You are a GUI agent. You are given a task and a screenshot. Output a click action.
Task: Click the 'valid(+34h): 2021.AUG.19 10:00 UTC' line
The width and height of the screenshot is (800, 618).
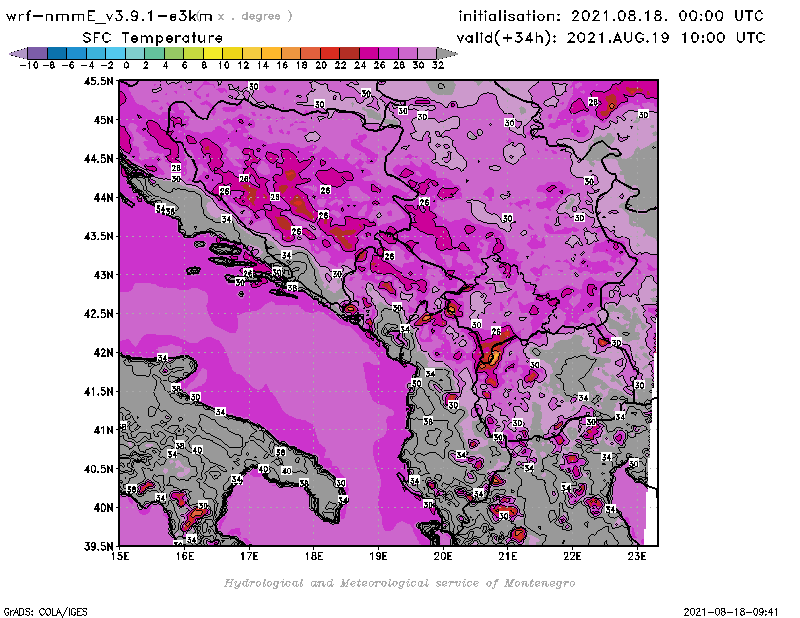tap(611, 37)
